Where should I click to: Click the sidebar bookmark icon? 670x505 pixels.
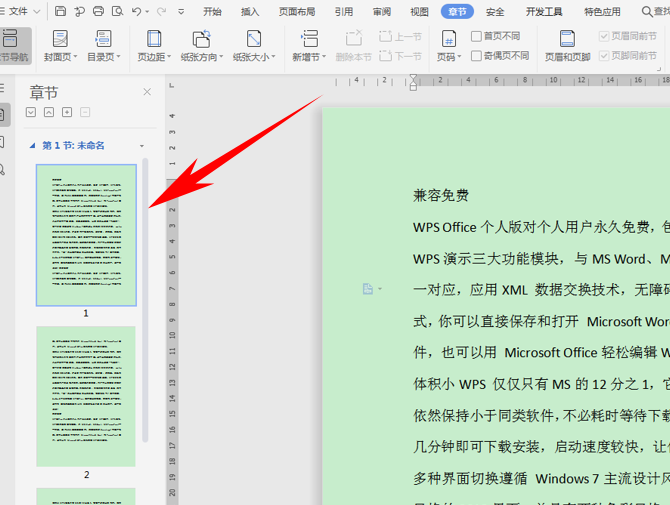pyautogui.click(x=2, y=142)
